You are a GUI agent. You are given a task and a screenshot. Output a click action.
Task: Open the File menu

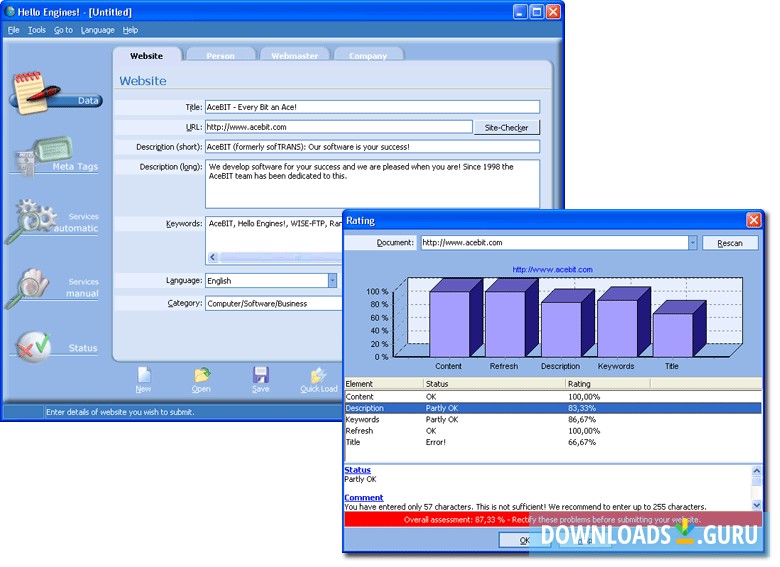(13, 30)
